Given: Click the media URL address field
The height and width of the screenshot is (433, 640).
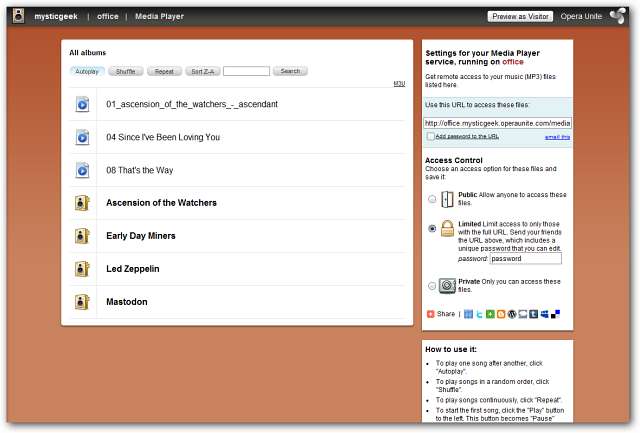Looking at the screenshot, I should point(498,123).
